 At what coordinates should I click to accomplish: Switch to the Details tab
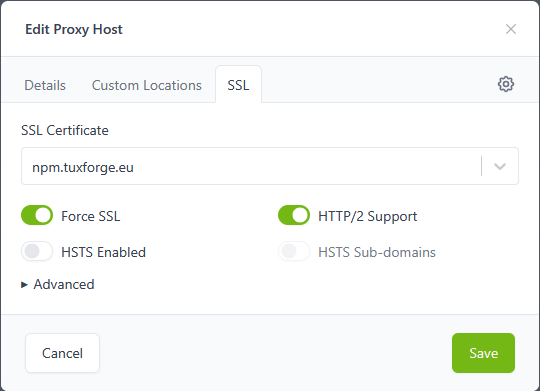click(x=45, y=85)
